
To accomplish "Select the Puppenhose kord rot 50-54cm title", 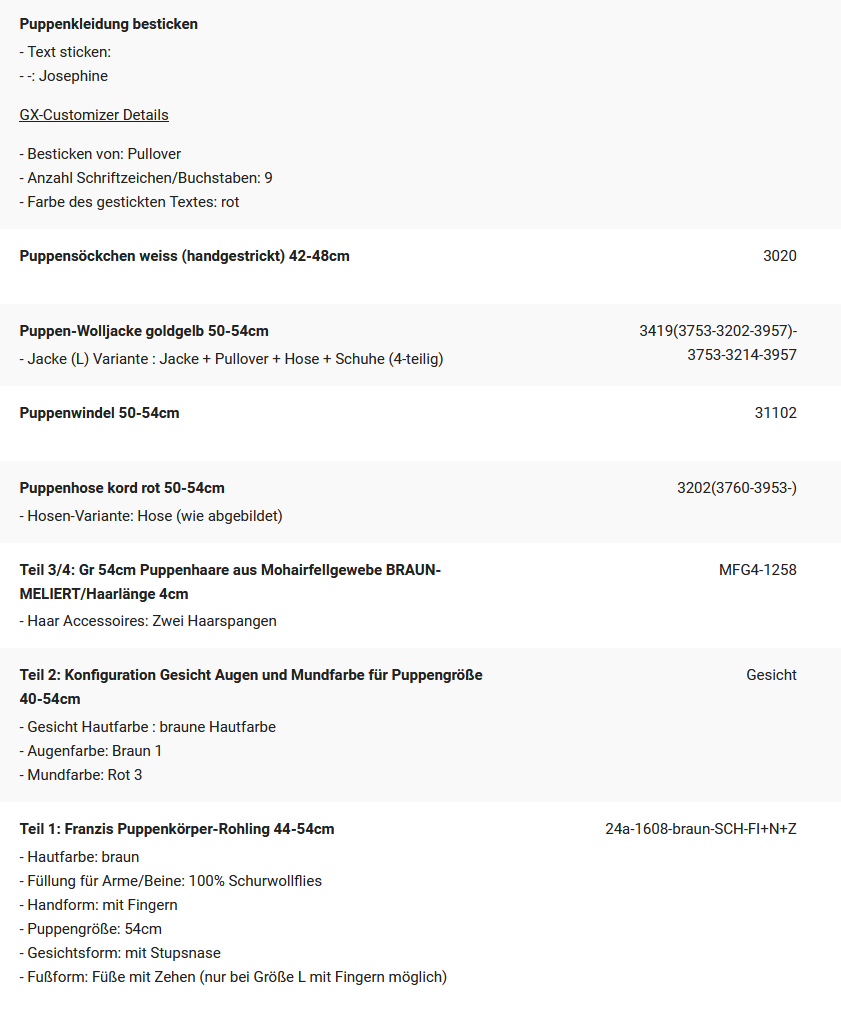I will pos(122,488).
